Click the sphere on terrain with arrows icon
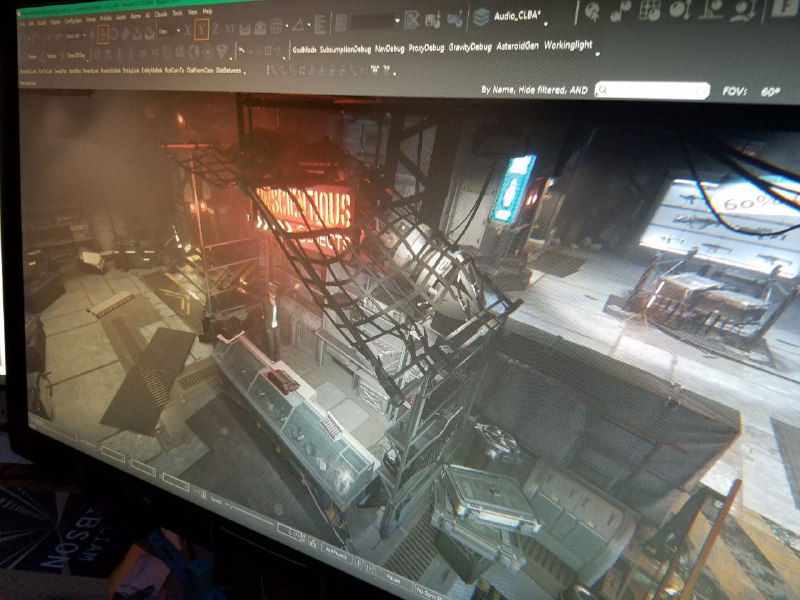The height and width of the screenshot is (600, 800). coord(743,9)
